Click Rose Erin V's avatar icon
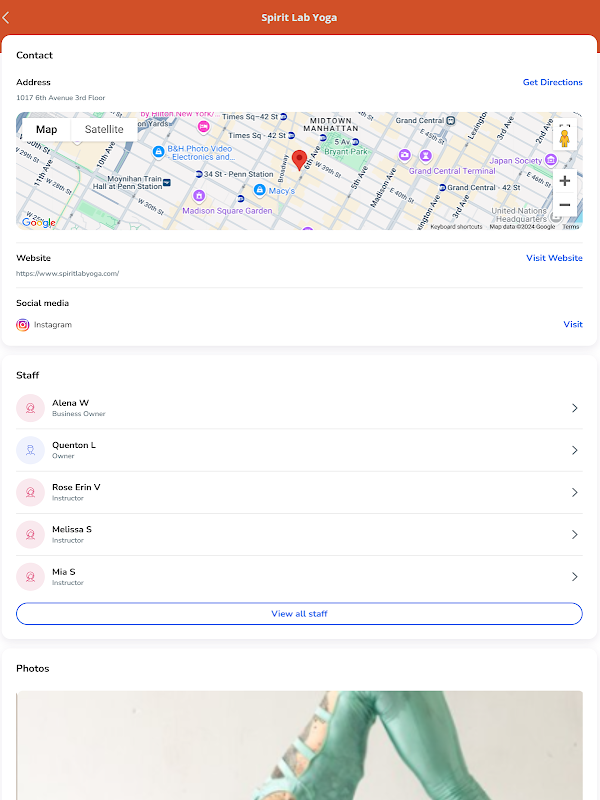 click(x=31, y=492)
